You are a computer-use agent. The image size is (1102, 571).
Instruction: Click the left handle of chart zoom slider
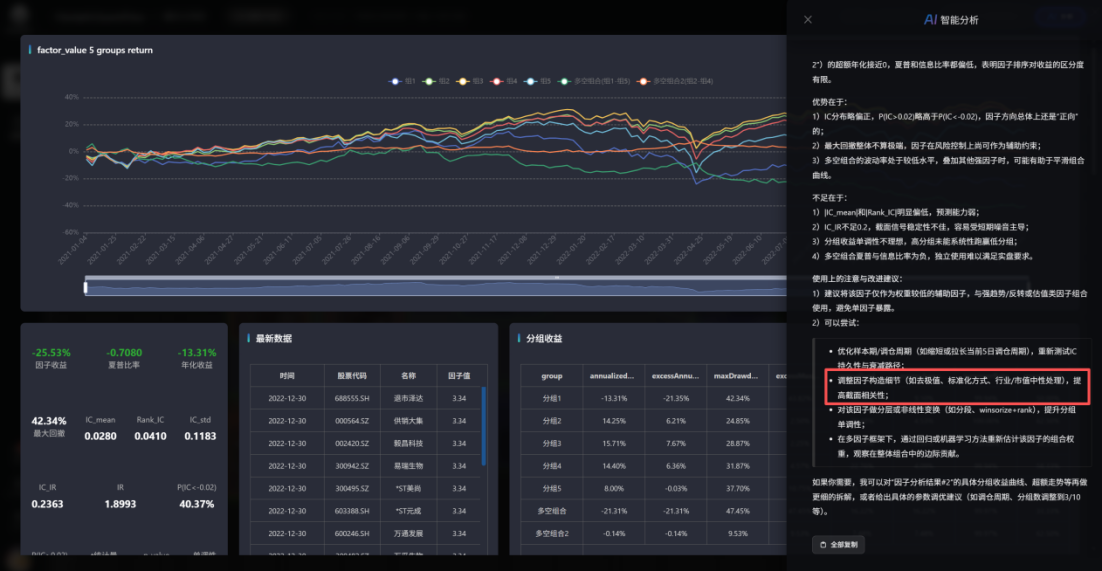coord(86,287)
